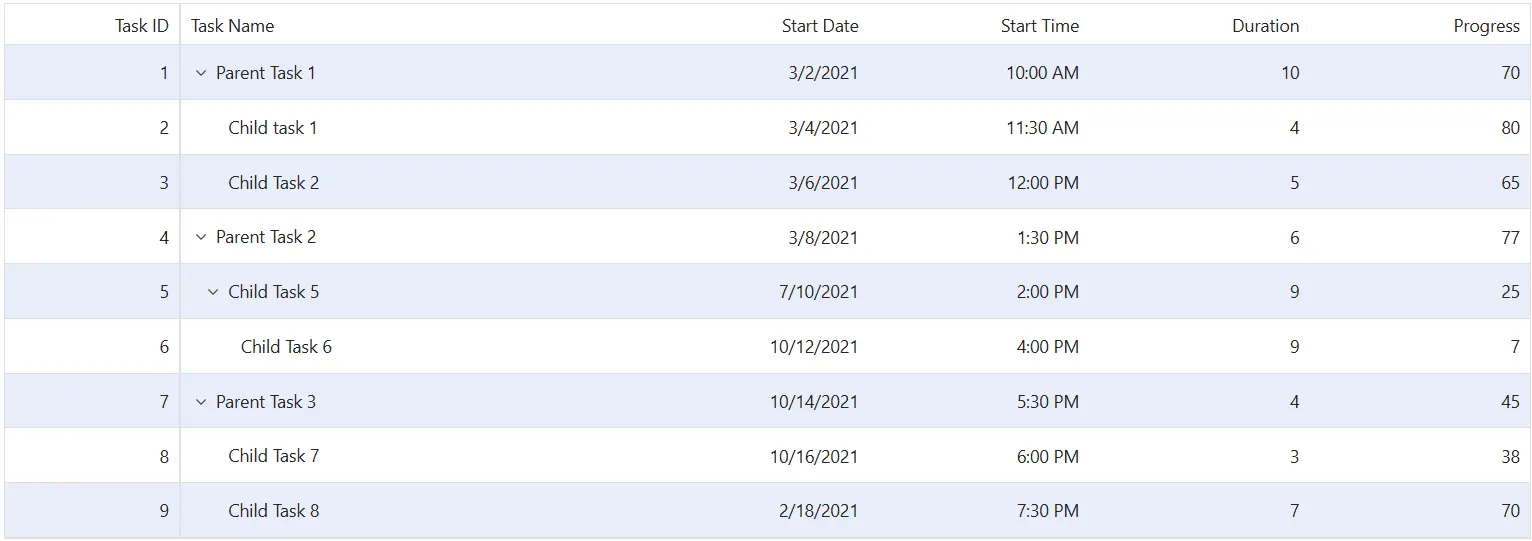Collapse Parent Task 1 row
The image size is (1532, 541).
point(200,73)
